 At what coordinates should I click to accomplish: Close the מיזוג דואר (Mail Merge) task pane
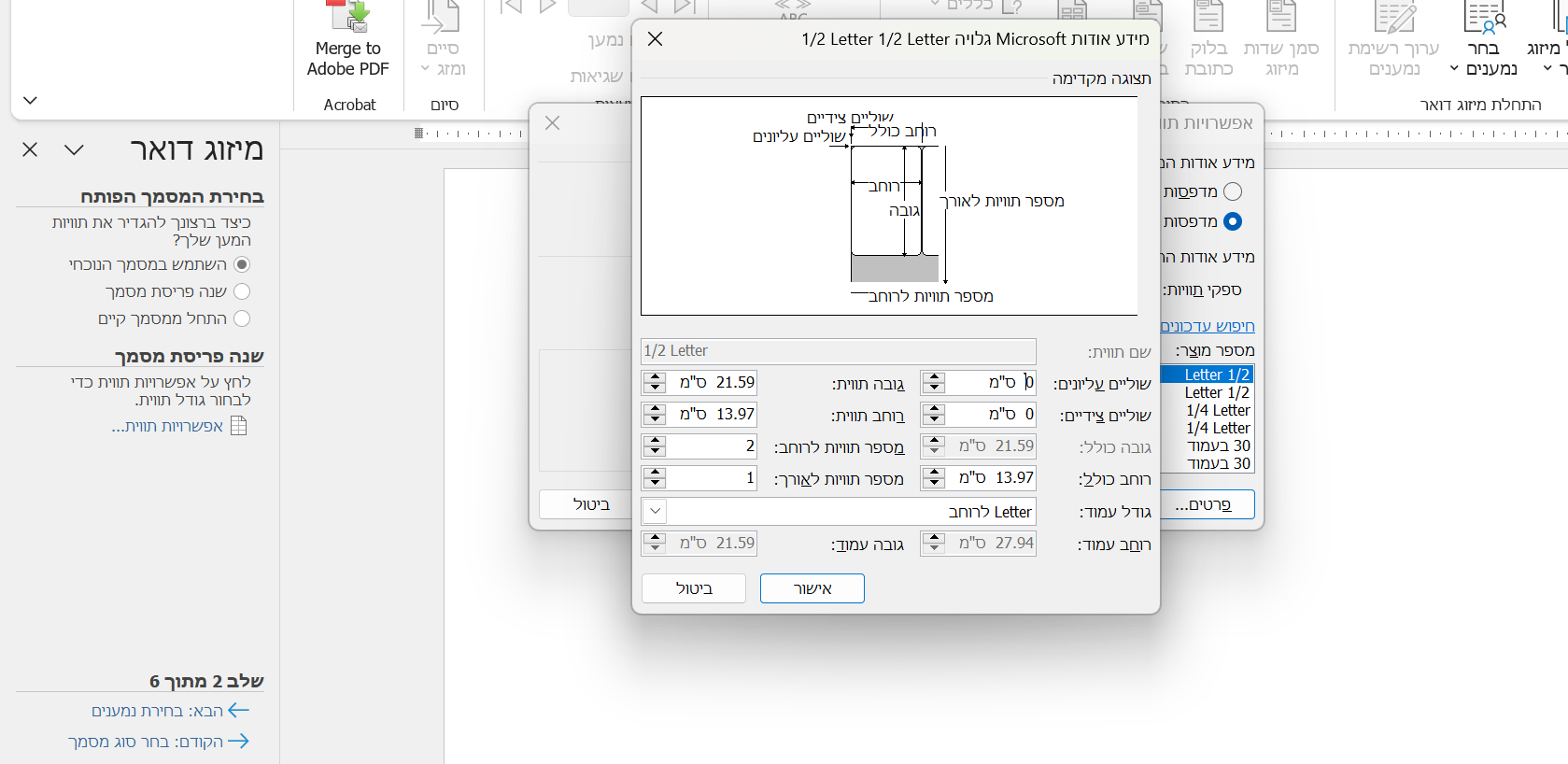click(x=30, y=149)
